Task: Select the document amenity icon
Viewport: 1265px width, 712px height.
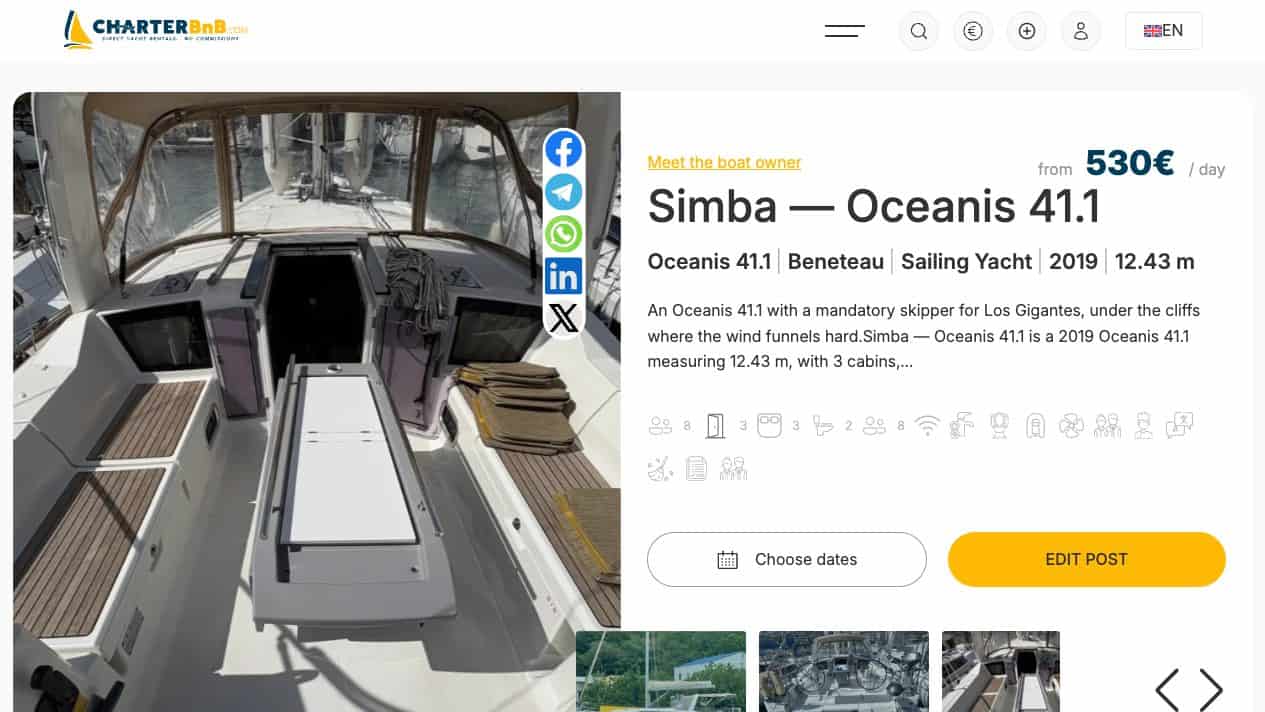Action: 697,468
